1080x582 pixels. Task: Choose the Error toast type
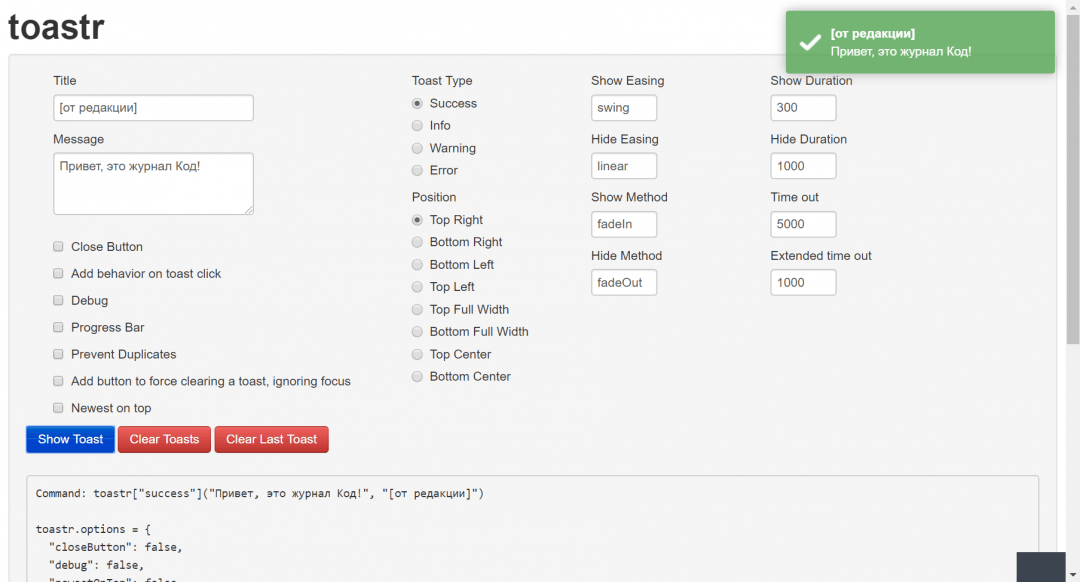tap(418, 171)
